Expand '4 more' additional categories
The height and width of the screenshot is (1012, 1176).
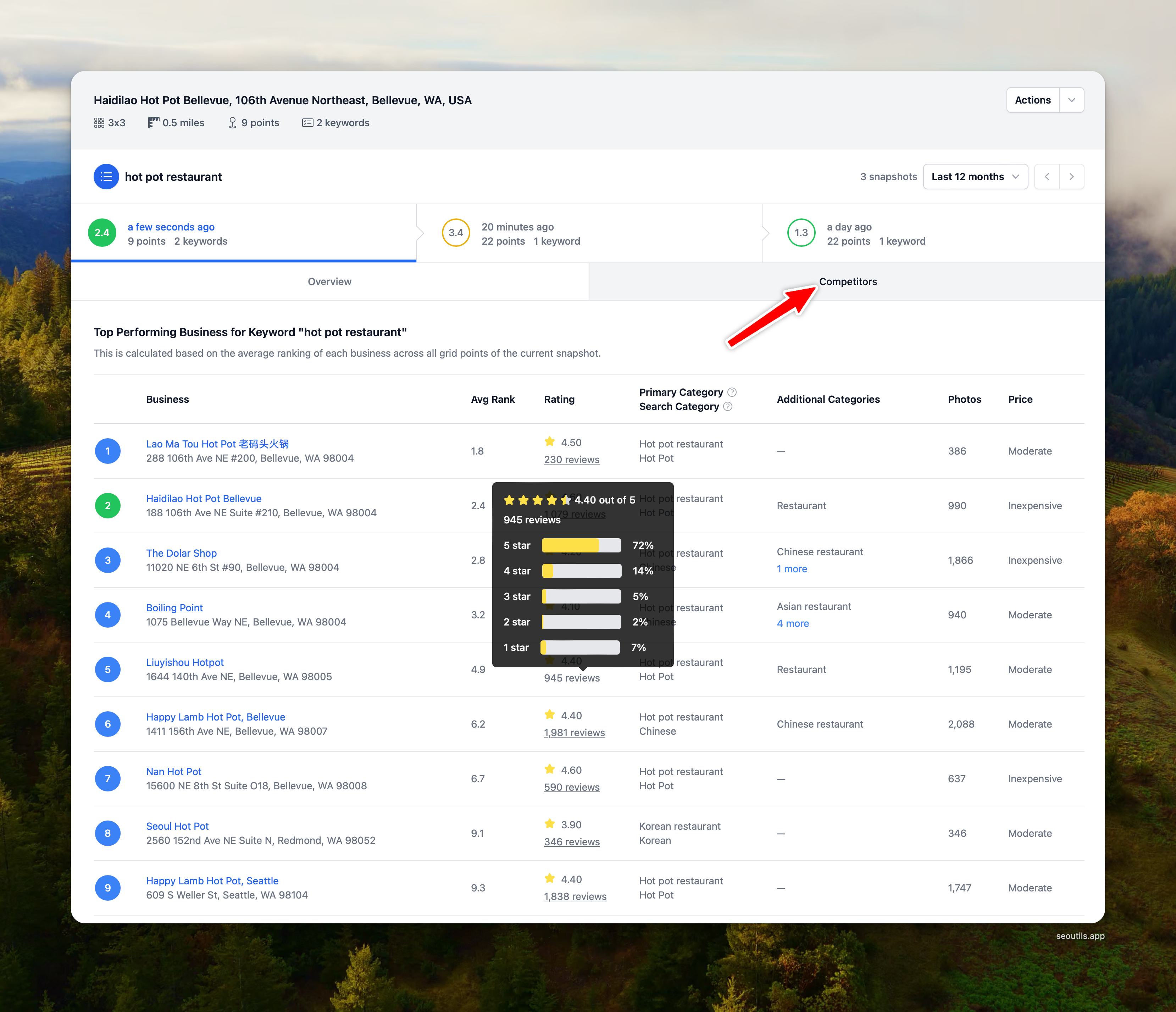tap(792, 623)
